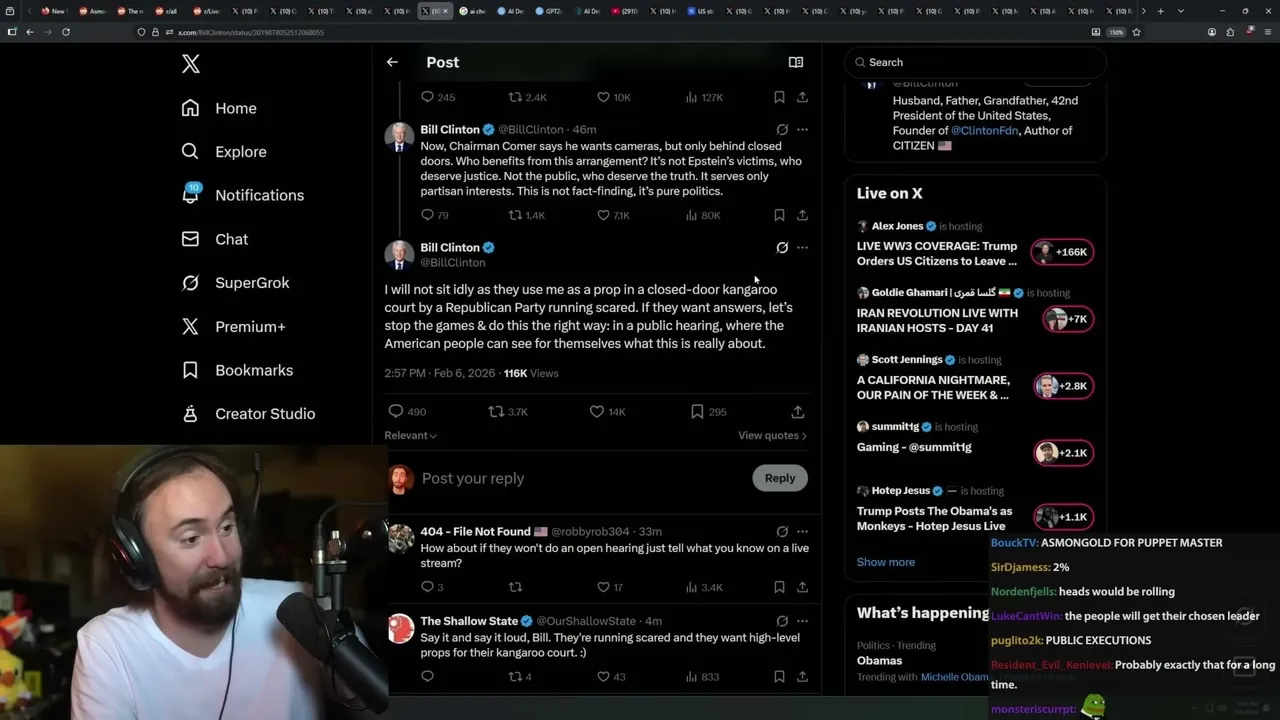Viewport: 1280px width, 720px height.
Task: Click the Search input field
Action: point(976,62)
